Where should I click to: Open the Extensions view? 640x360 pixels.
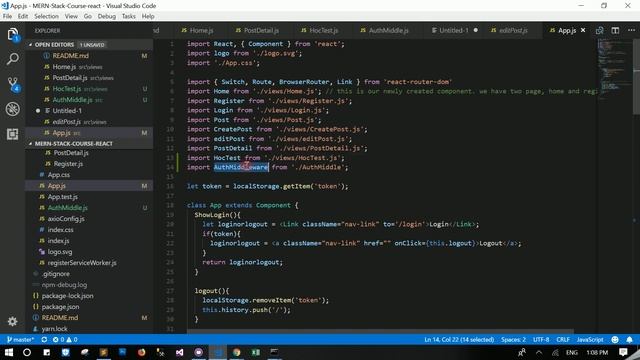[13, 134]
